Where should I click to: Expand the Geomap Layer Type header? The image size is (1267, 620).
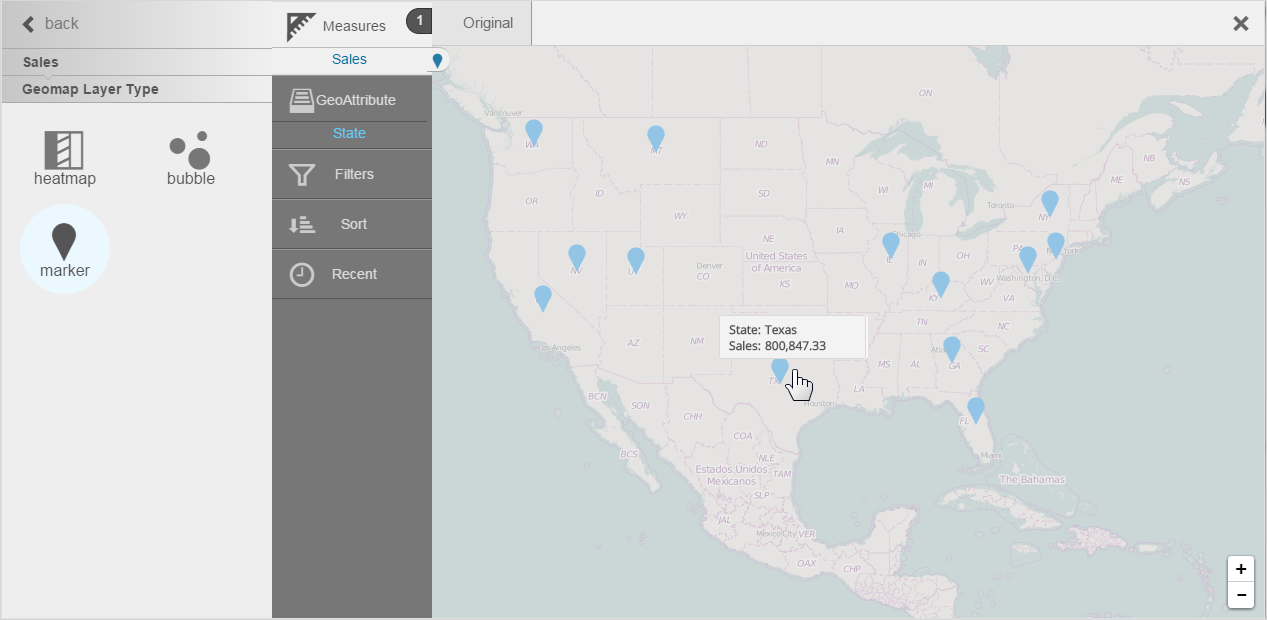pyautogui.click(x=90, y=90)
